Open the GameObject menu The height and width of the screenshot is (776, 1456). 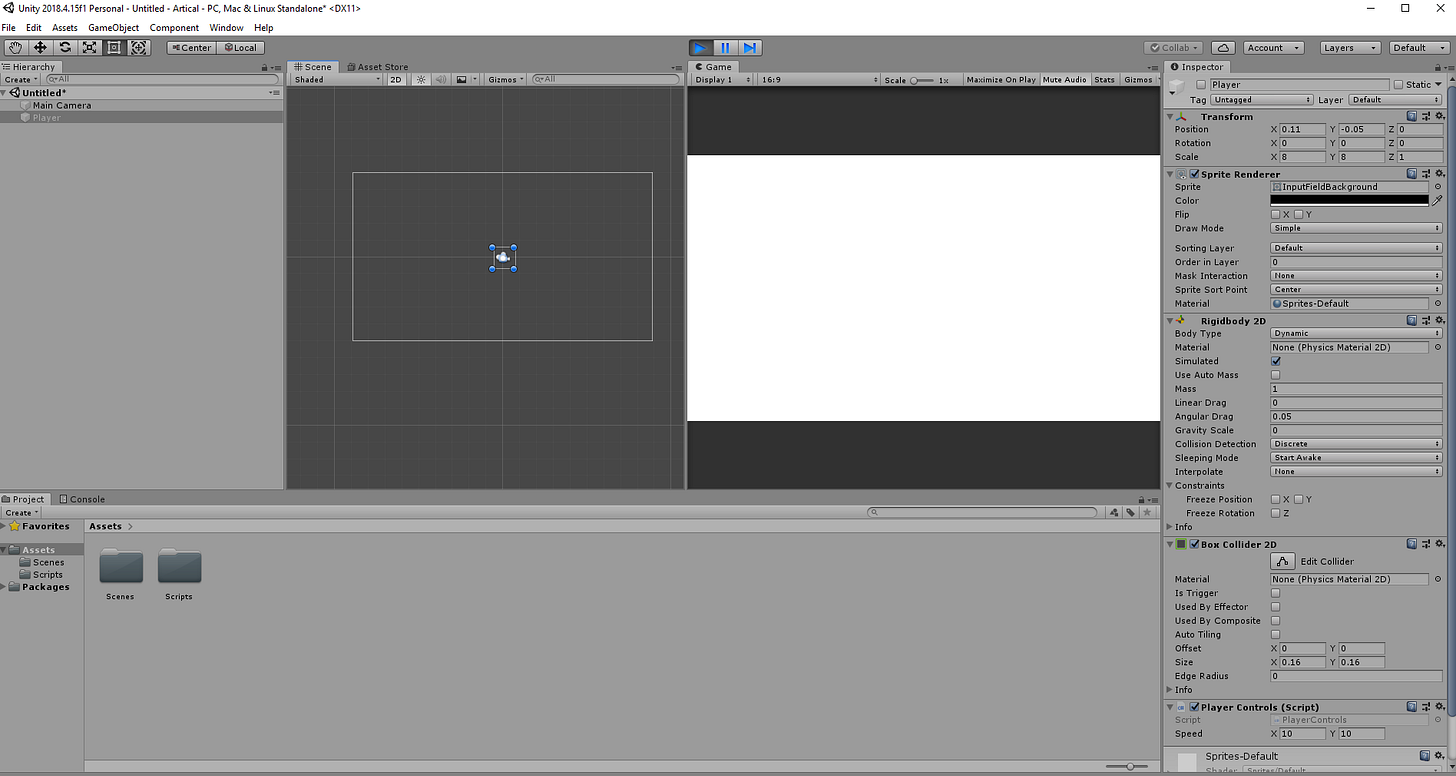[113, 27]
